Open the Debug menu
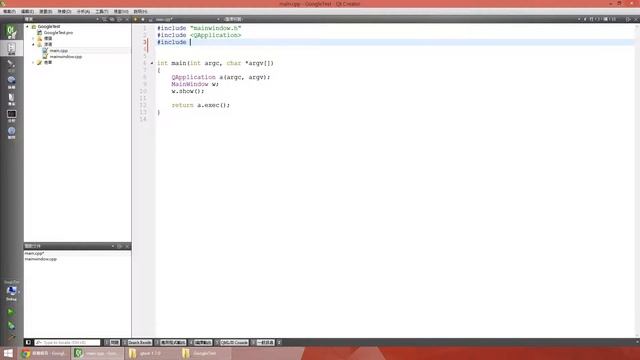Screen dimensions: 640x360 click(x=64, y=11)
